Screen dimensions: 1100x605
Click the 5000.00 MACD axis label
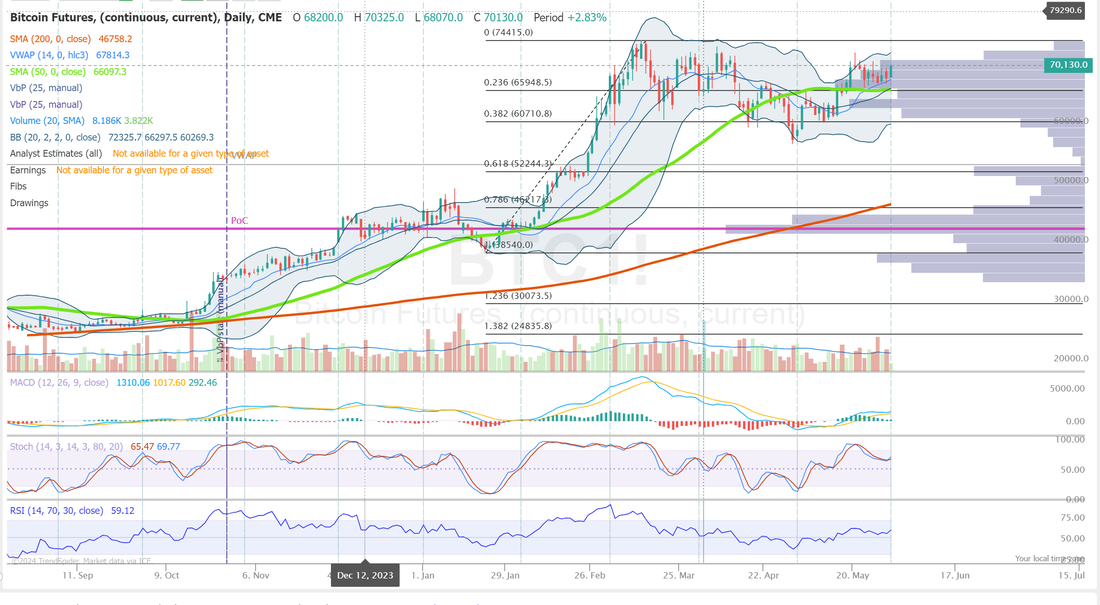(1067, 388)
